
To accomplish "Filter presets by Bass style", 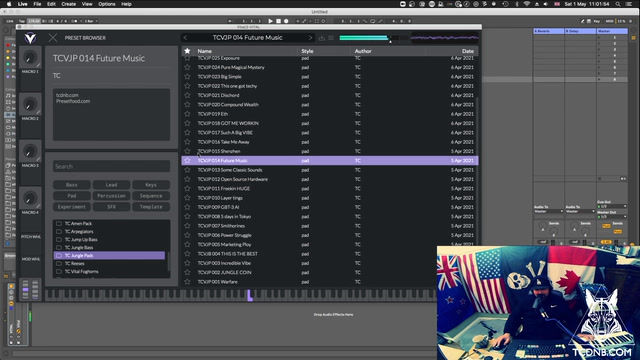I will click(71, 185).
